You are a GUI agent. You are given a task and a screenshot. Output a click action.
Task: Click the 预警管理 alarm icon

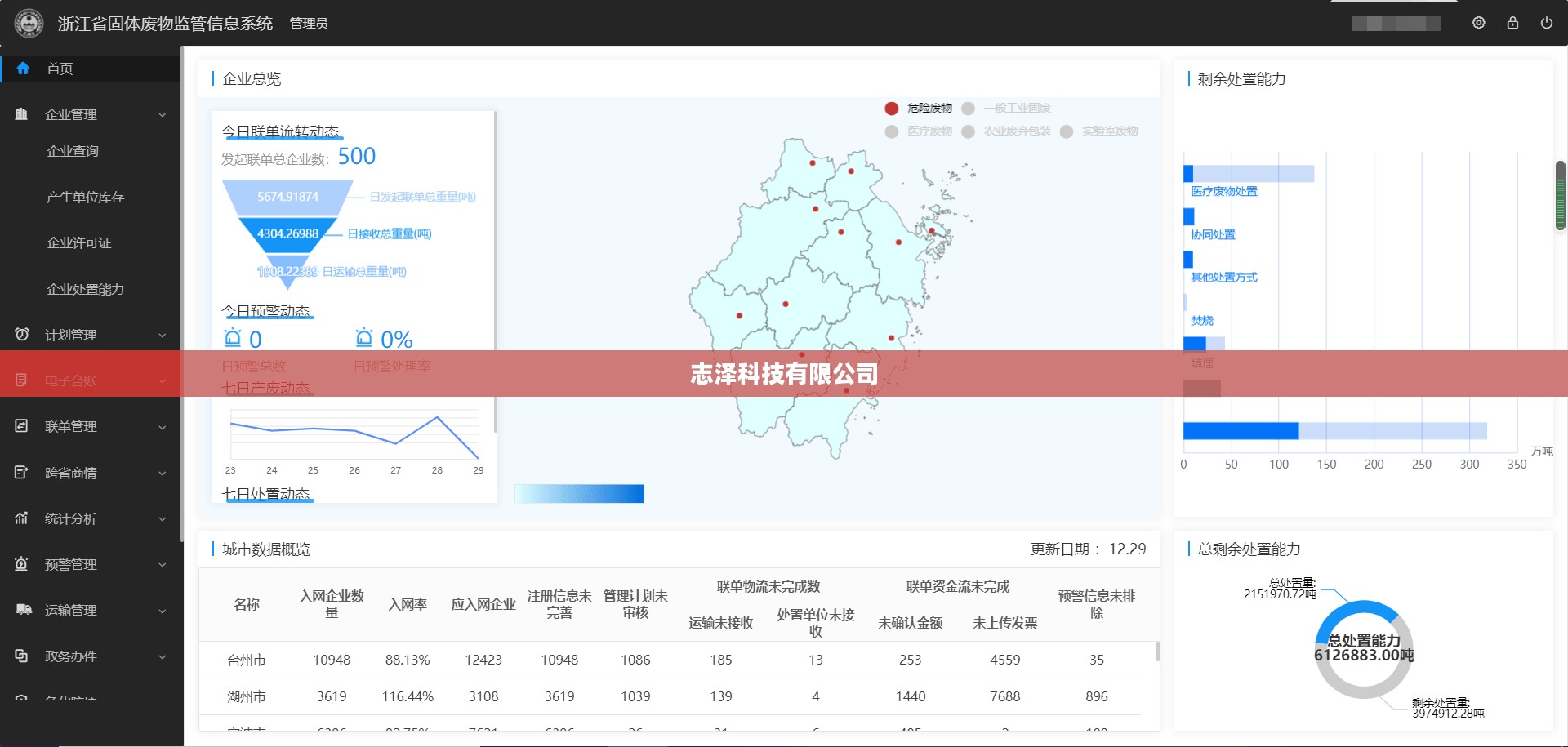(x=21, y=564)
